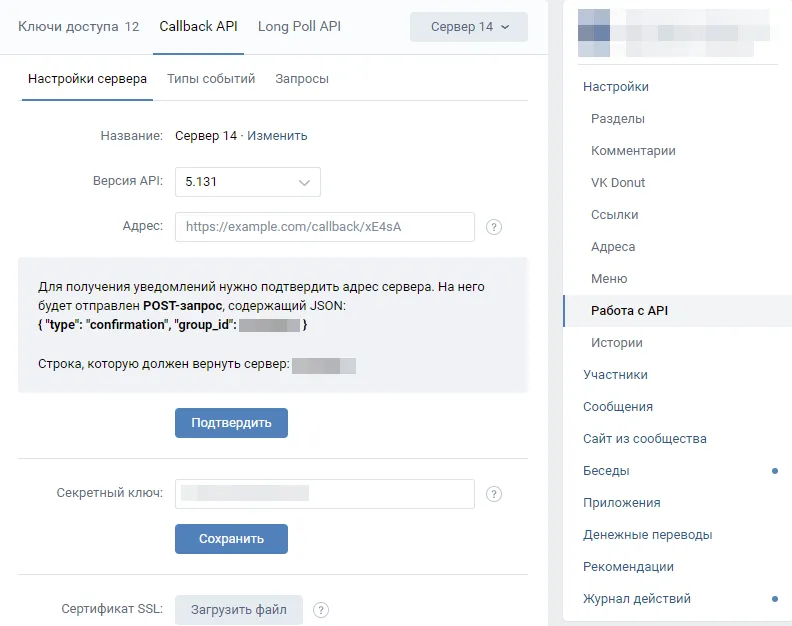Open the community avatar thumbnail
This screenshot has width=792, height=626.
tap(593, 33)
